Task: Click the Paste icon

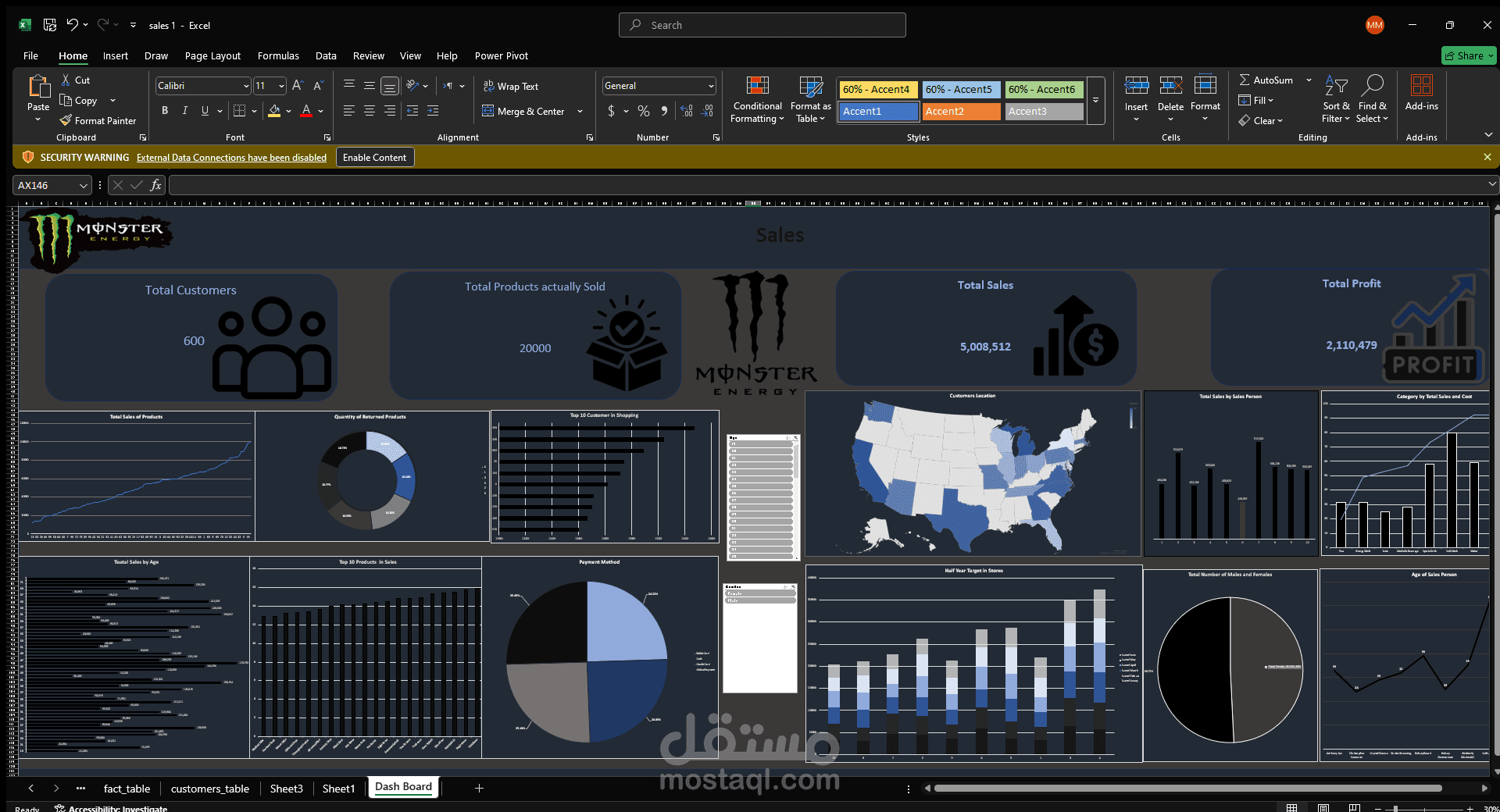Action: [38, 86]
